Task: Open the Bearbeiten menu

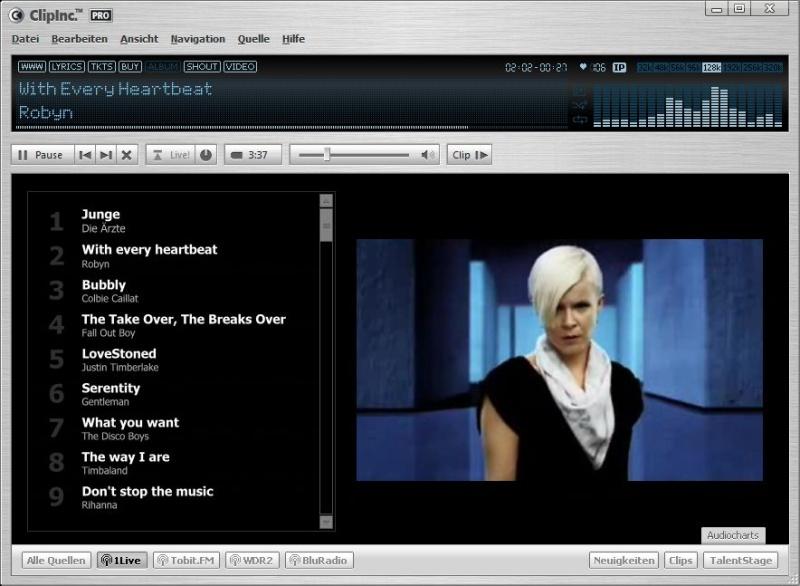Action: point(79,39)
